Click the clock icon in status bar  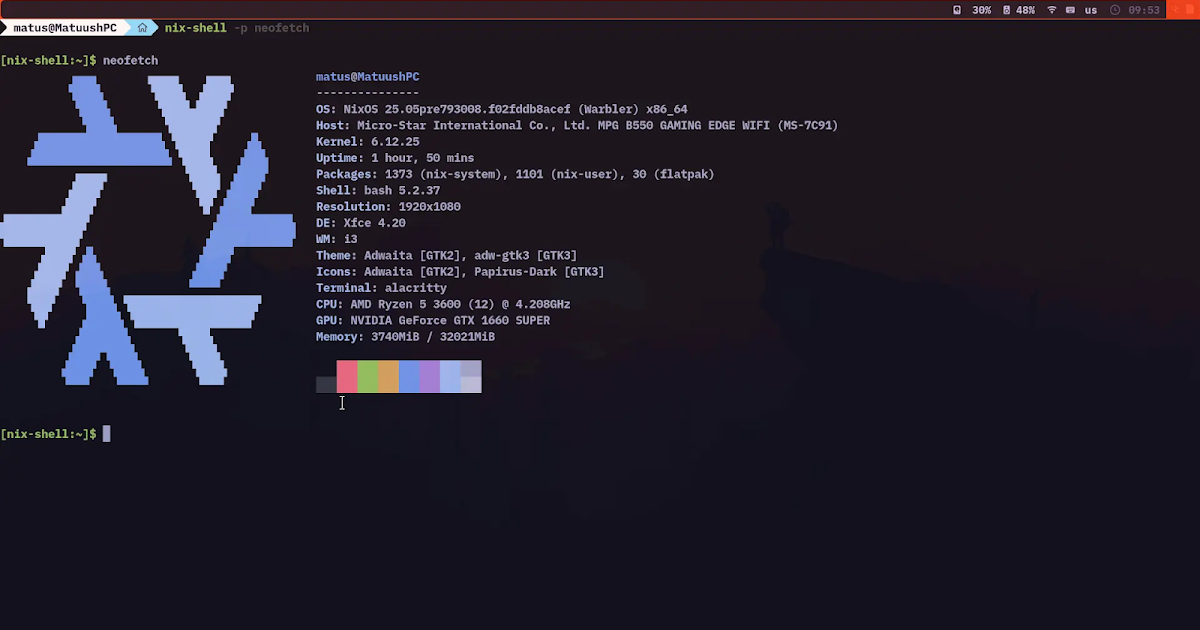[1116, 10]
